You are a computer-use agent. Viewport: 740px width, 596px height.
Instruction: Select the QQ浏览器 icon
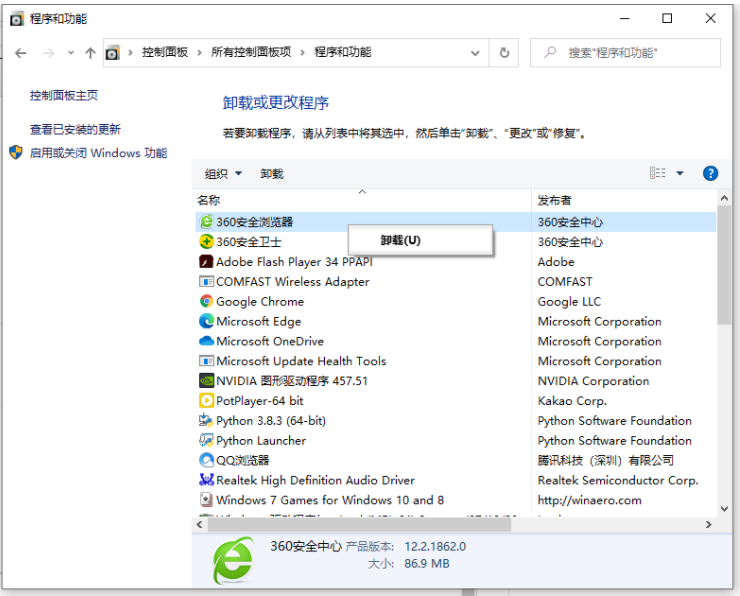[206, 460]
